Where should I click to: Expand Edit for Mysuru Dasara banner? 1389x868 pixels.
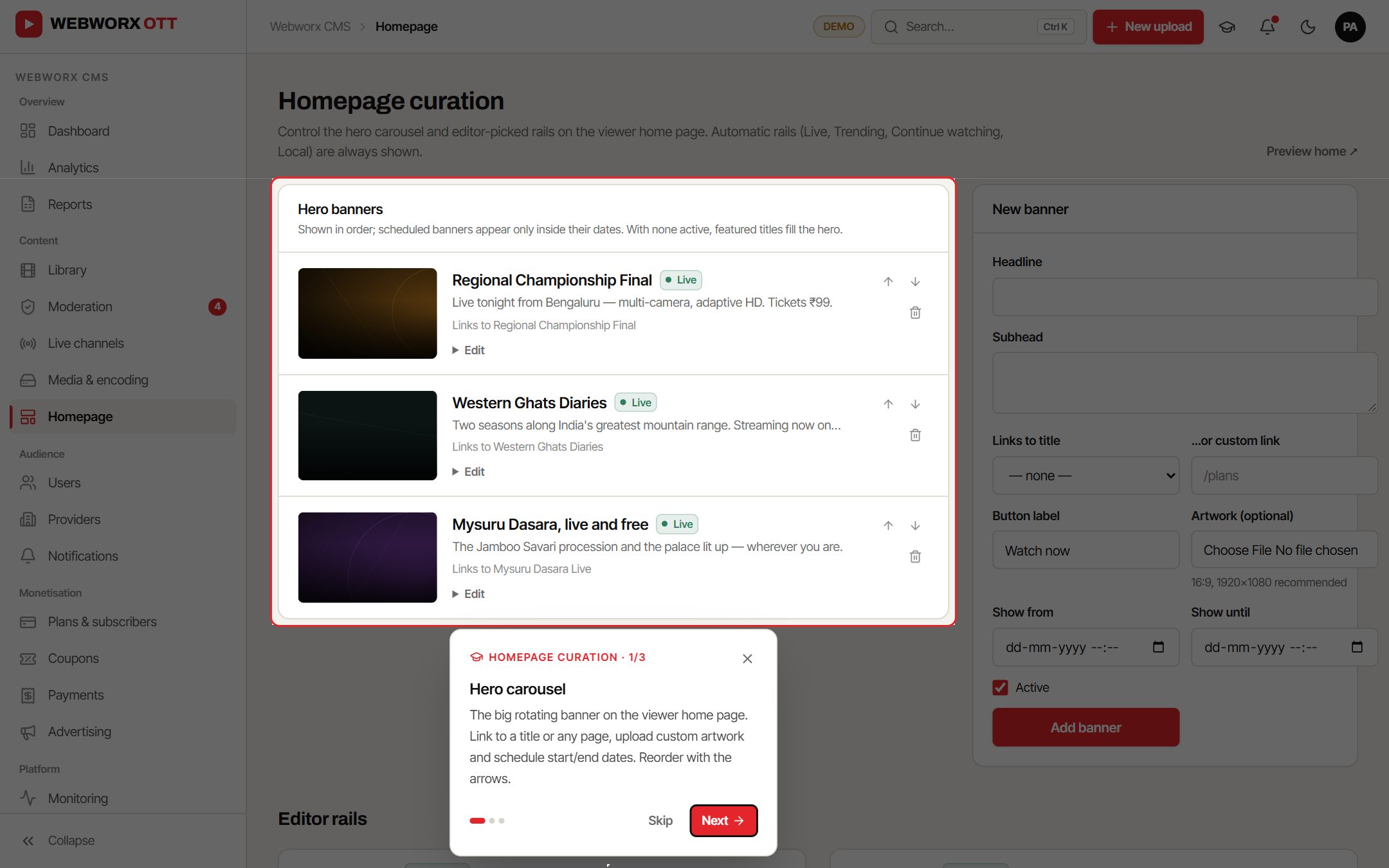(468, 594)
